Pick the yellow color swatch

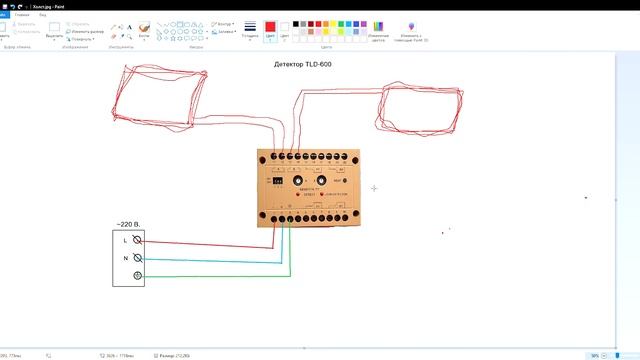point(333,24)
